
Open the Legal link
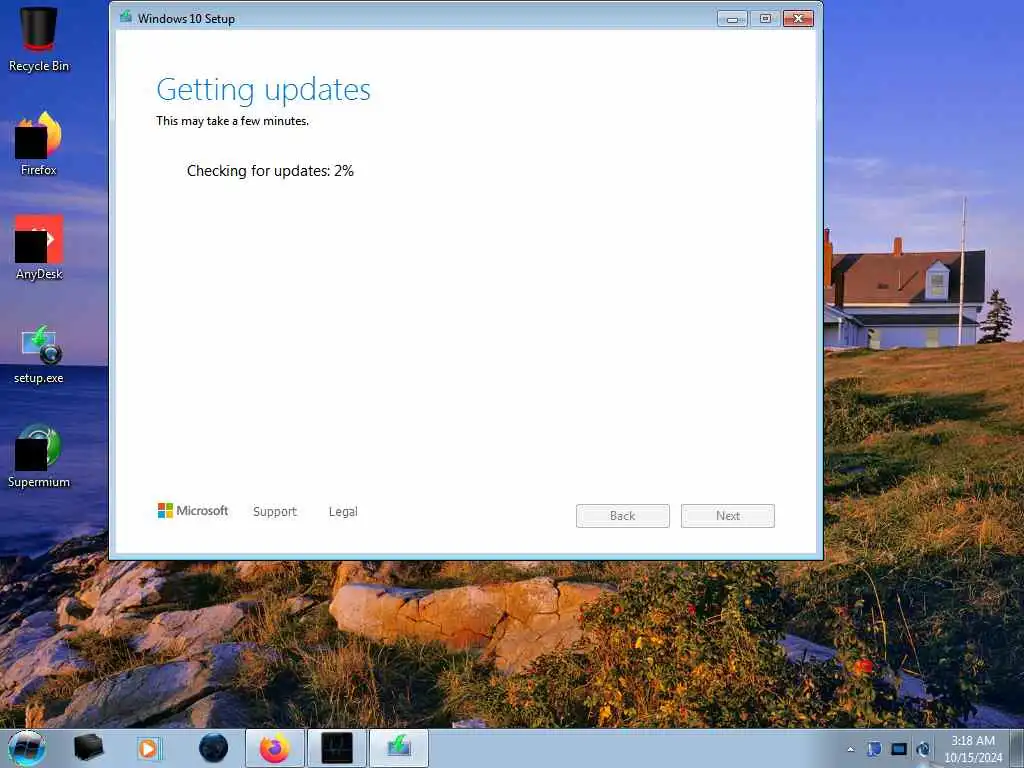click(x=343, y=511)
